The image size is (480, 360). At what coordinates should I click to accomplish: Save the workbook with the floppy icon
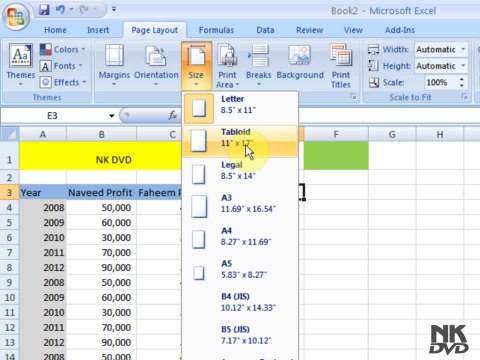click(44, 10)
